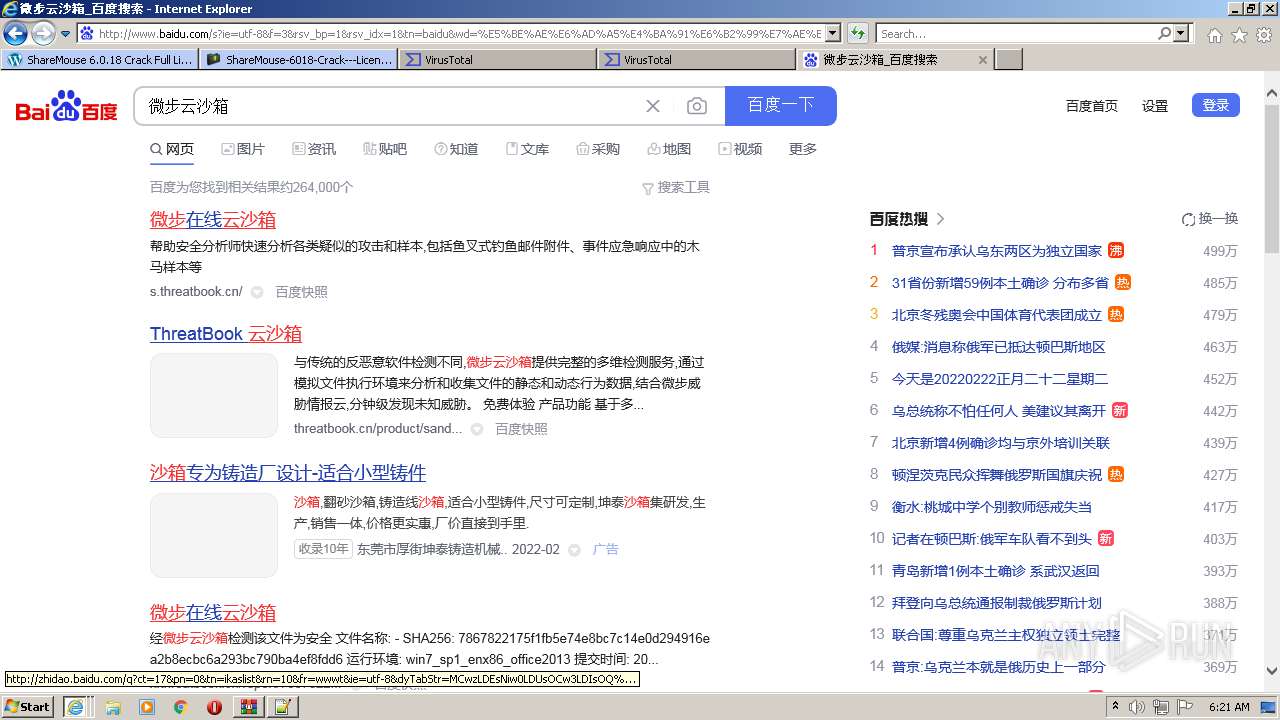Click the verified badge next to s.threatbook.cn/

(257, 292)
